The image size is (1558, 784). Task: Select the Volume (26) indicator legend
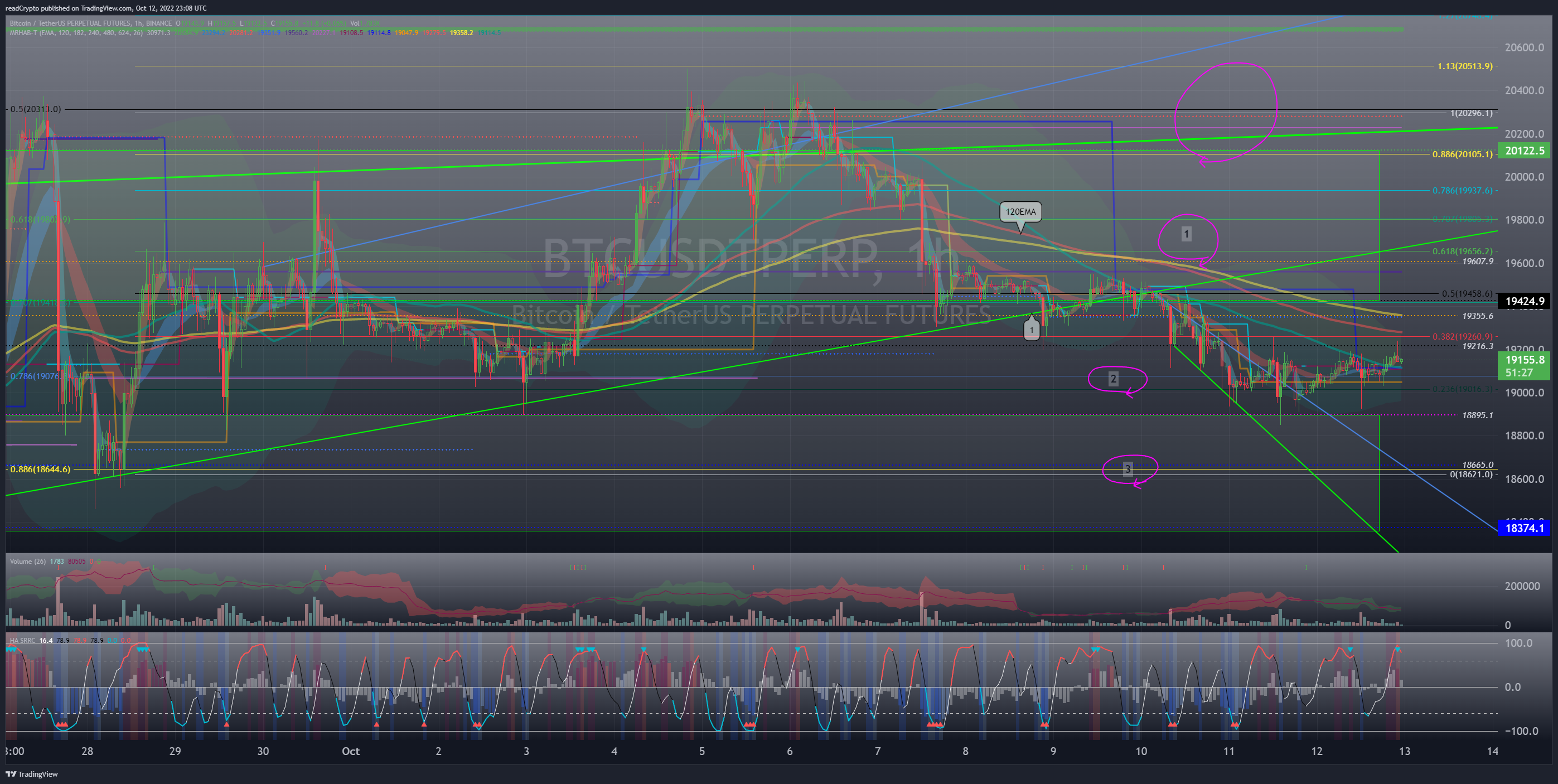pos(27,562)
